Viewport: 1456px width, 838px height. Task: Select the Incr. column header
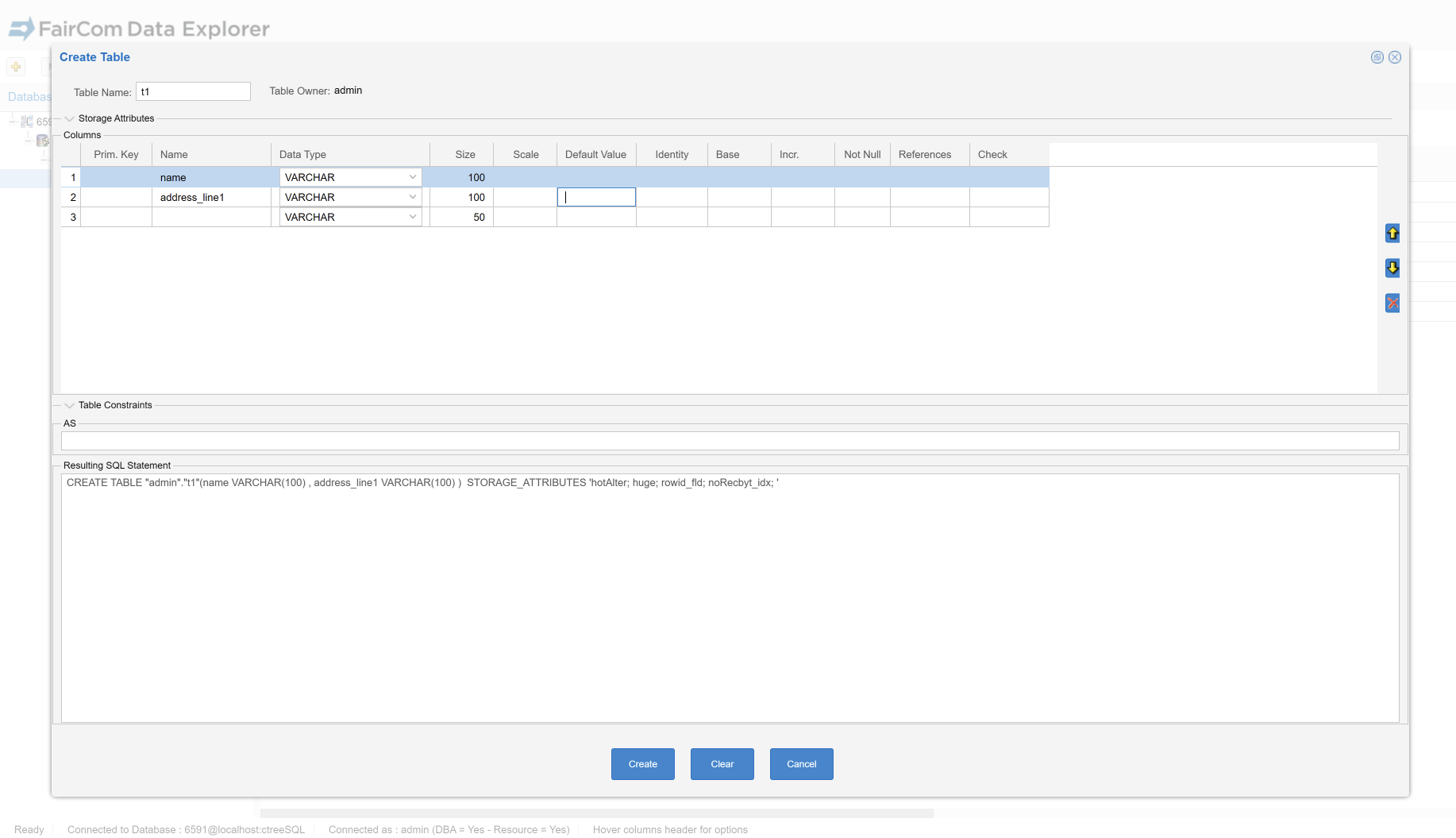click(803, 155)
